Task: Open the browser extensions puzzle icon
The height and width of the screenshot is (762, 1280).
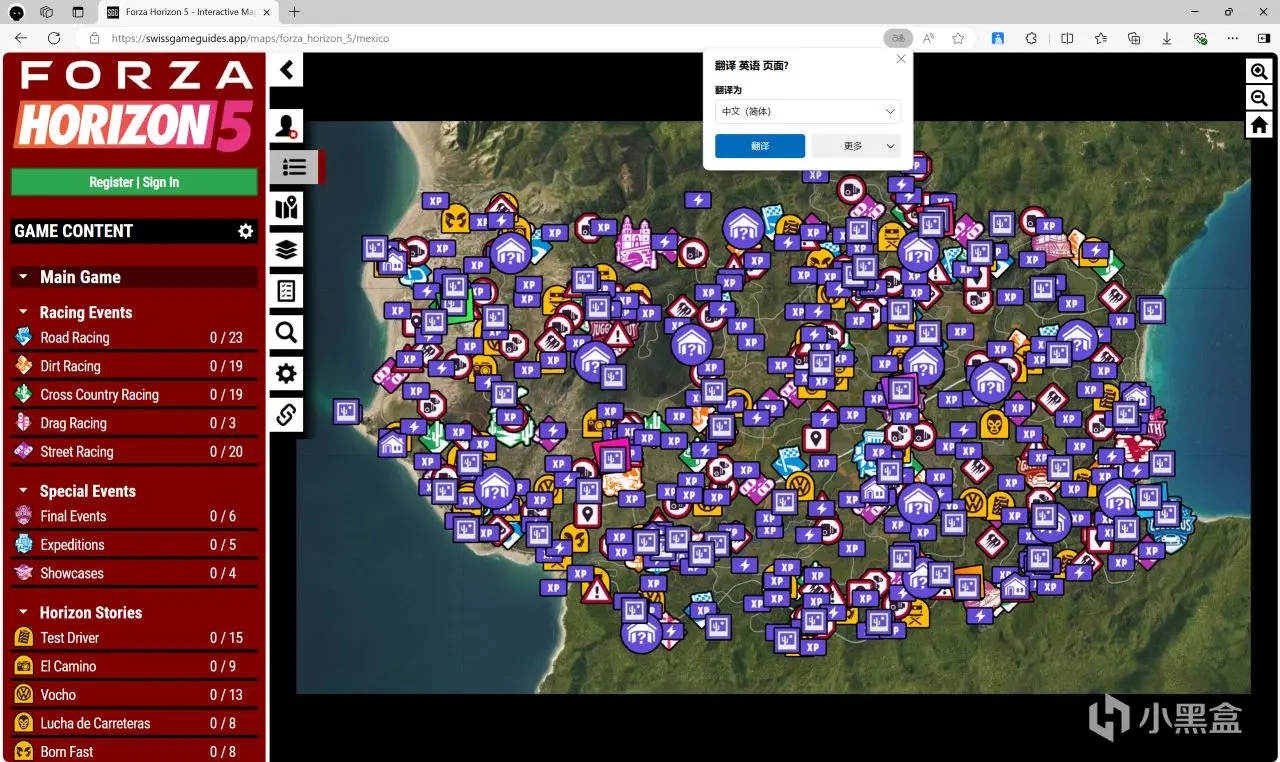Action: point(1031,38)
